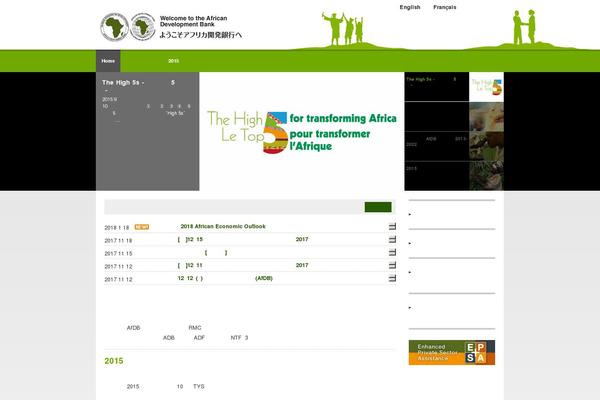The height and width of the screenshot is (400, 600).
Task: Click the dark green button in news header
Action: [x=378, y=207]
